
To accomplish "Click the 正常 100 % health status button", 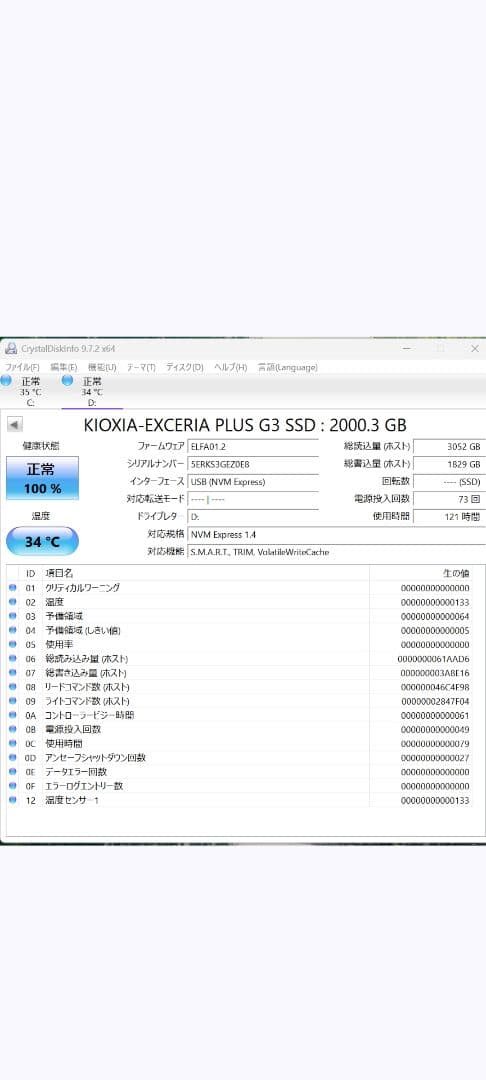I will click(42, 478).
